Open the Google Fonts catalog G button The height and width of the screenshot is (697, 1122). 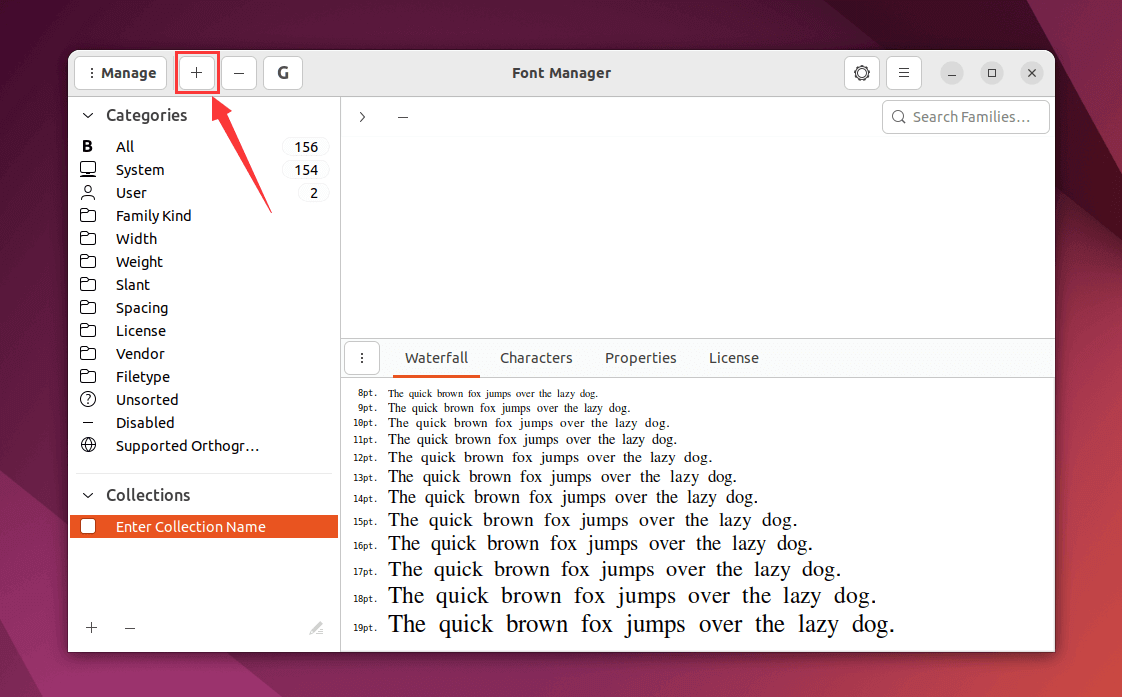pyautogui.click(x=283, y=73)
